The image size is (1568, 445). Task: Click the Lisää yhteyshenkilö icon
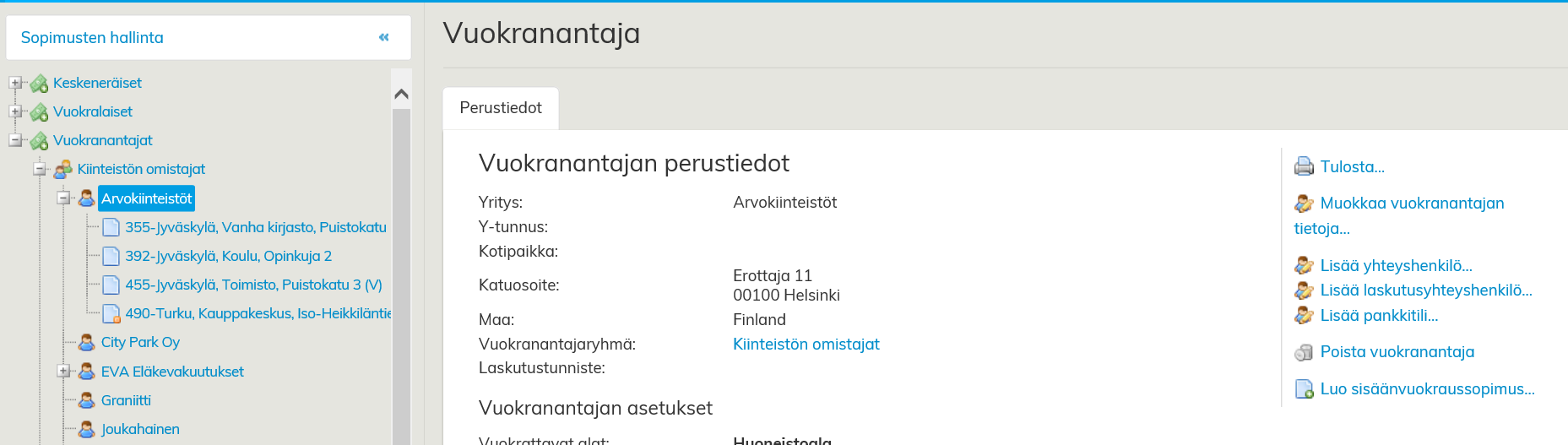tap(1304, 266)
